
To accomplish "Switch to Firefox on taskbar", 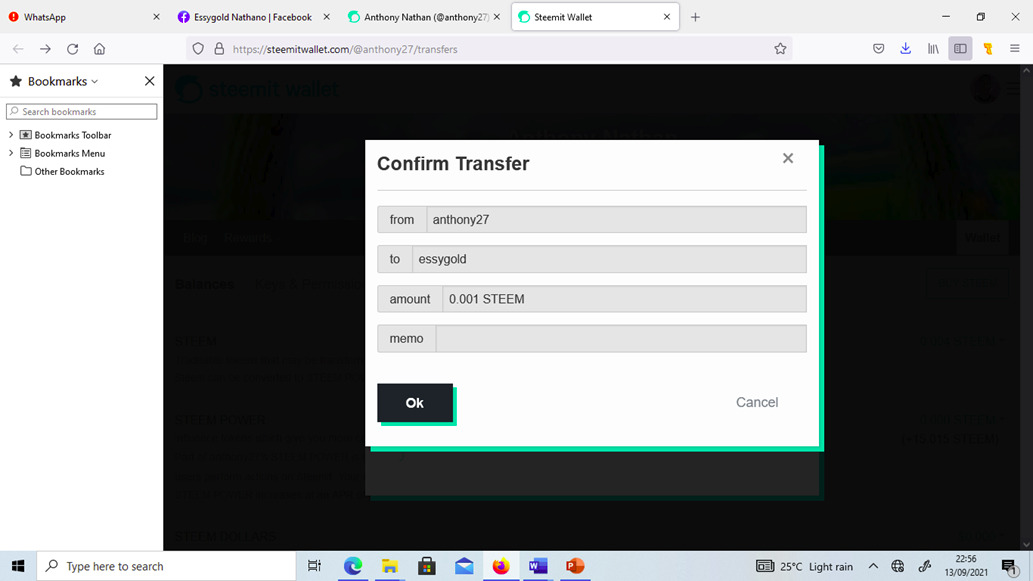I will click(501, 566).
